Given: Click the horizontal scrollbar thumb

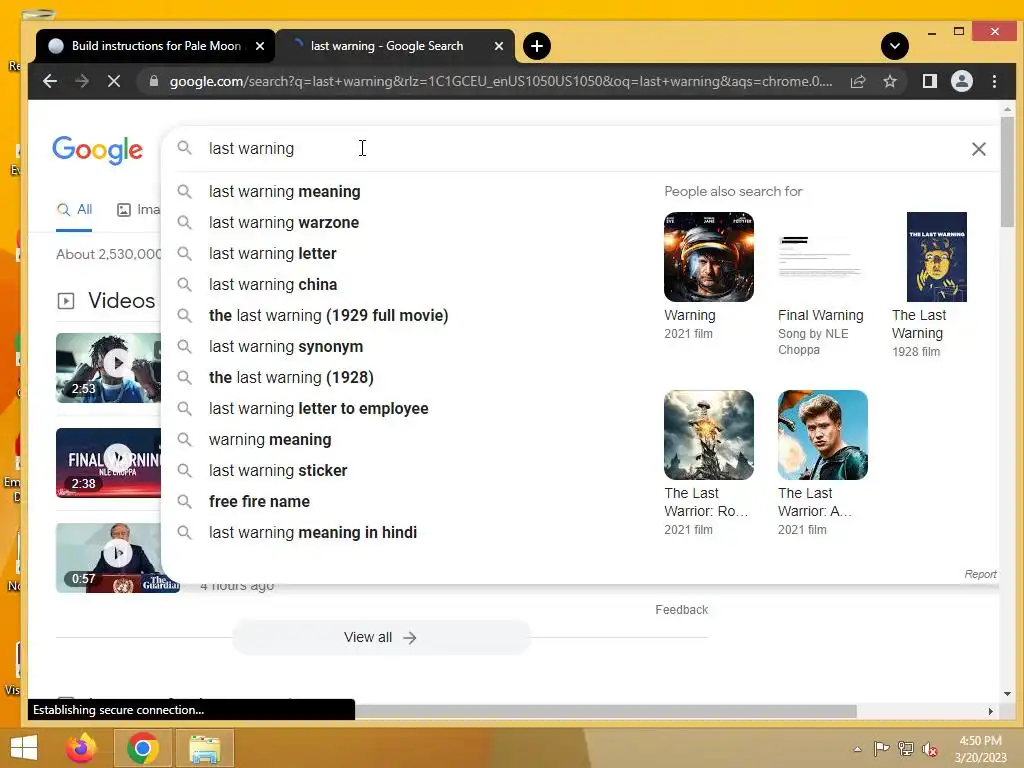Looking at the screenshot, I should click(605, 711).
